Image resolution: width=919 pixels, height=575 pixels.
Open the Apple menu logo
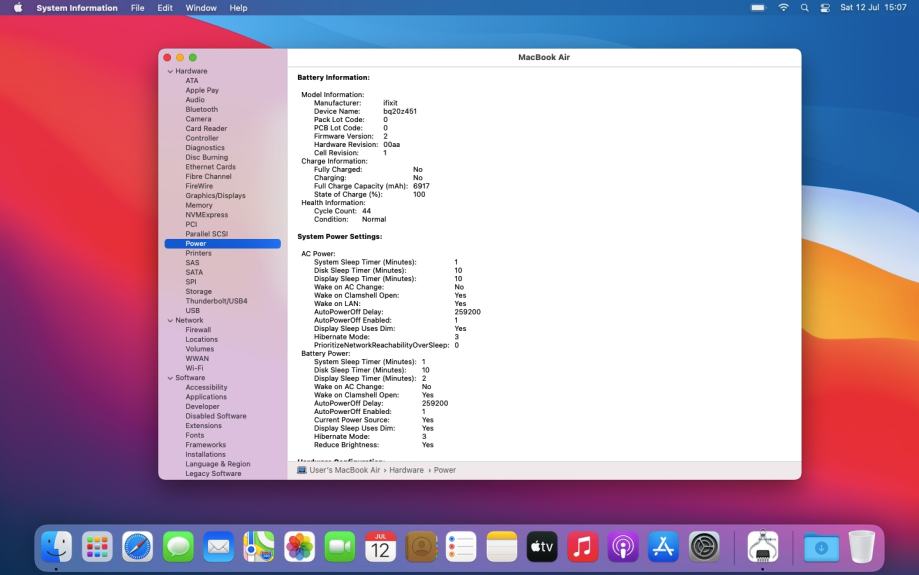tap(17, 8)
